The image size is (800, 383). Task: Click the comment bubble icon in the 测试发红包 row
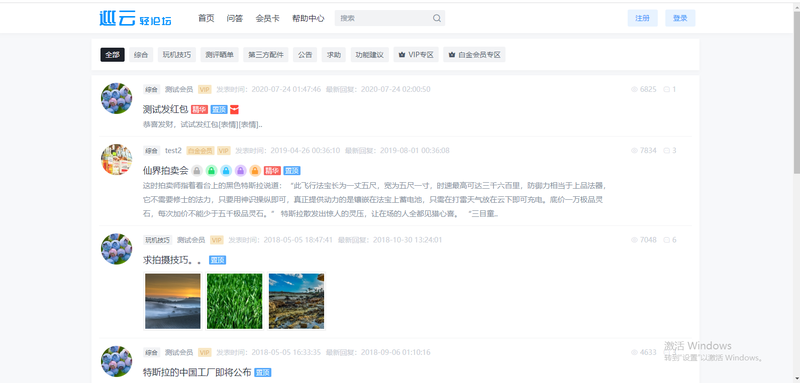(x=666, y=89)
